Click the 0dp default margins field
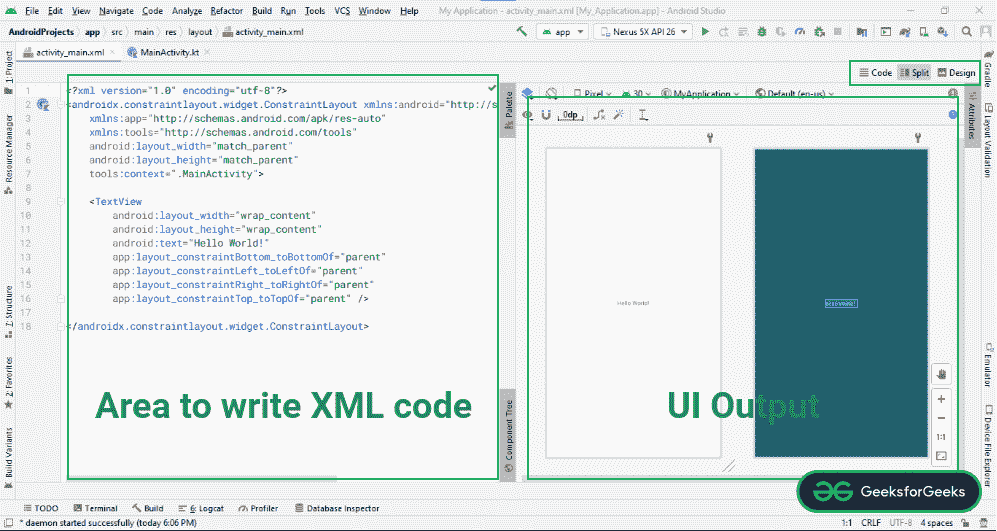 pos(571,115)
